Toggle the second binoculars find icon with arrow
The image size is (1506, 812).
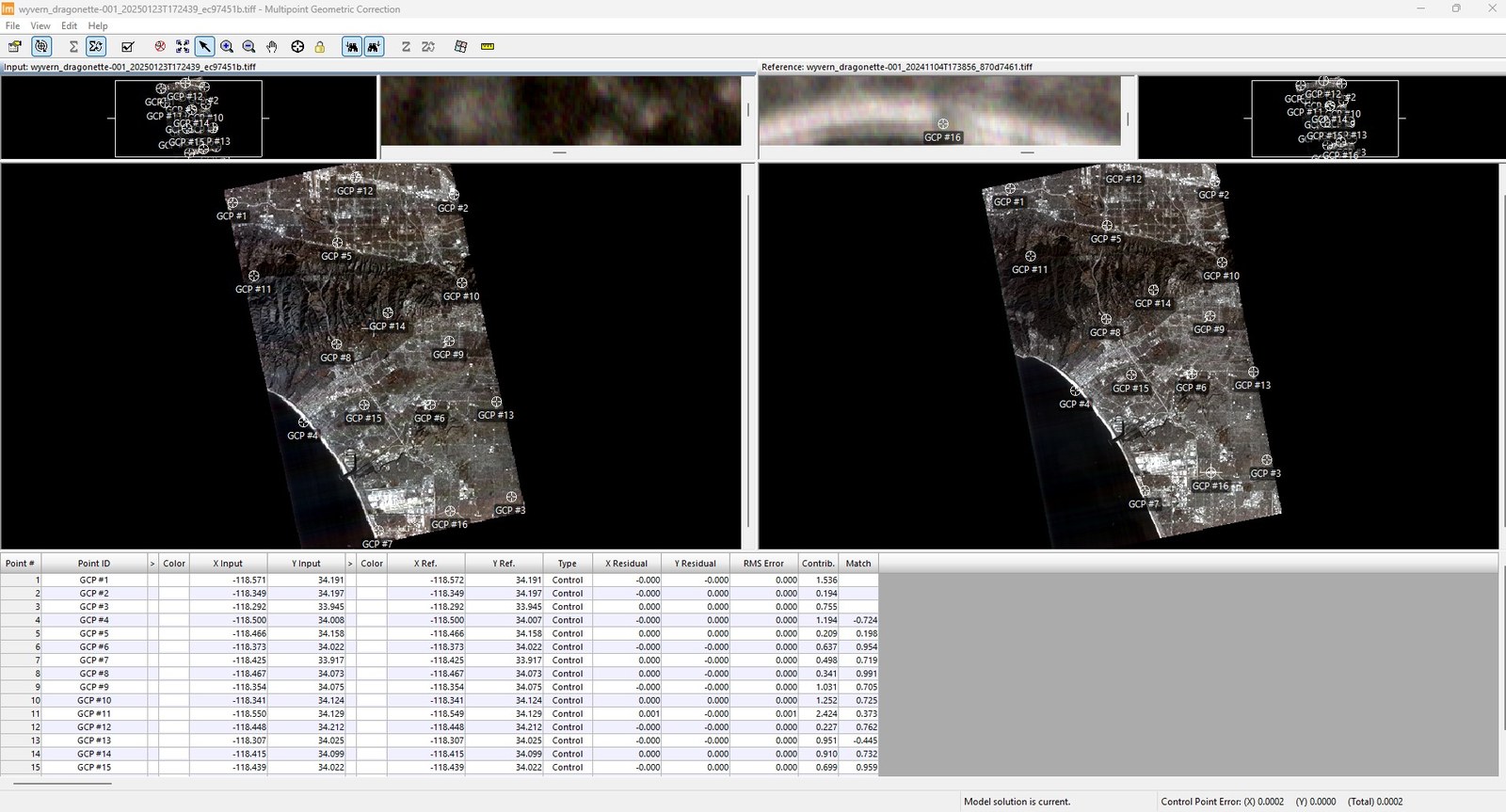coord(375,46)
